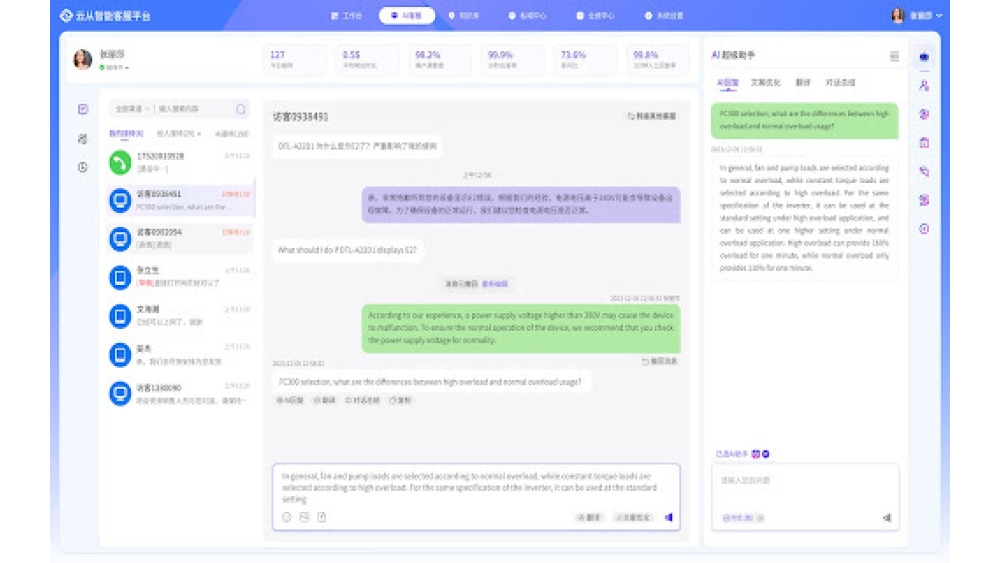1000x563 pixels.
Task: Open the sixth conversation in the list
Action: (180, 355)
